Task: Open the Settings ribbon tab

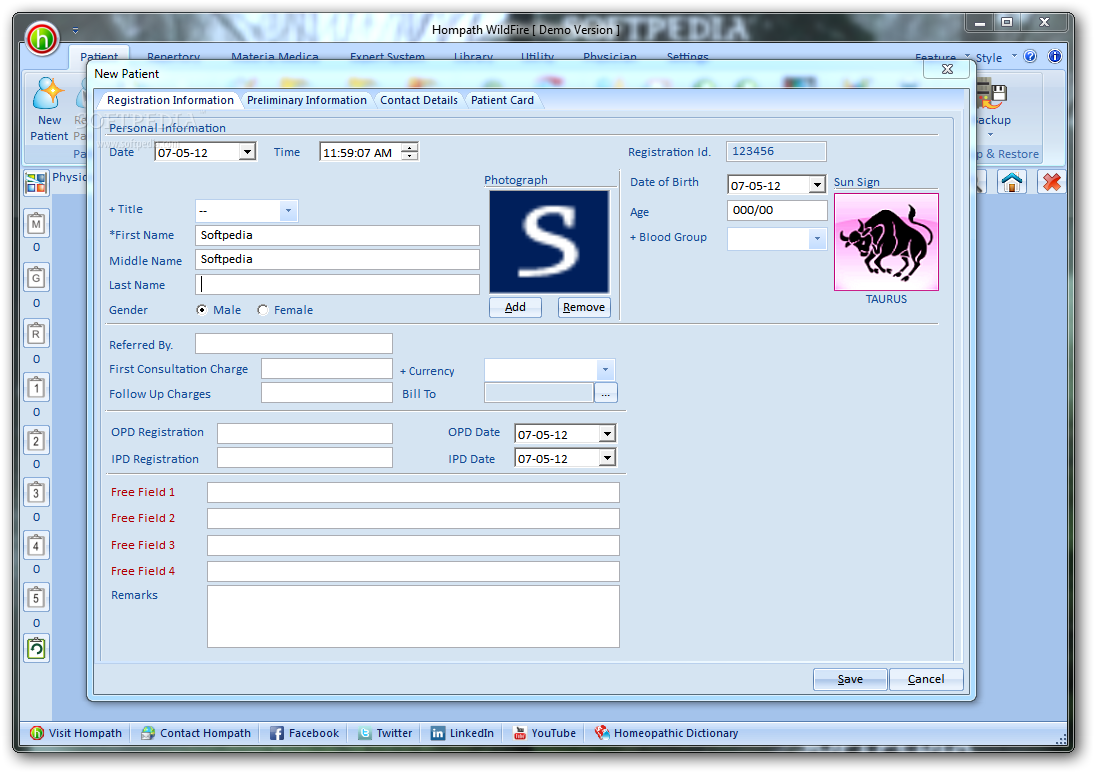Action: (x=687, y=57)
